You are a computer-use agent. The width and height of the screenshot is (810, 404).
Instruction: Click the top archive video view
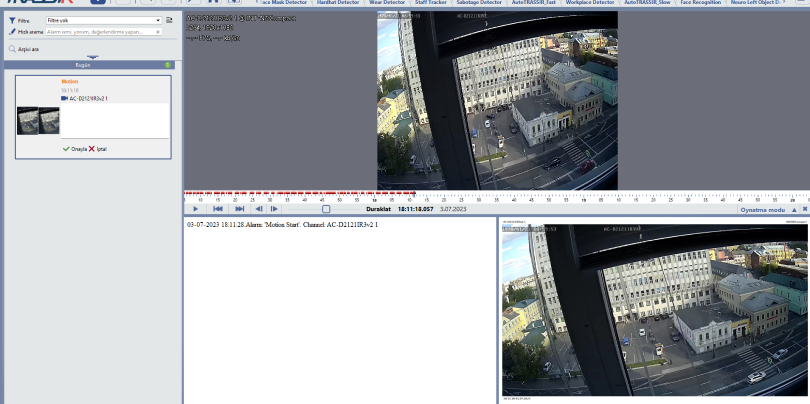(497, 100)
